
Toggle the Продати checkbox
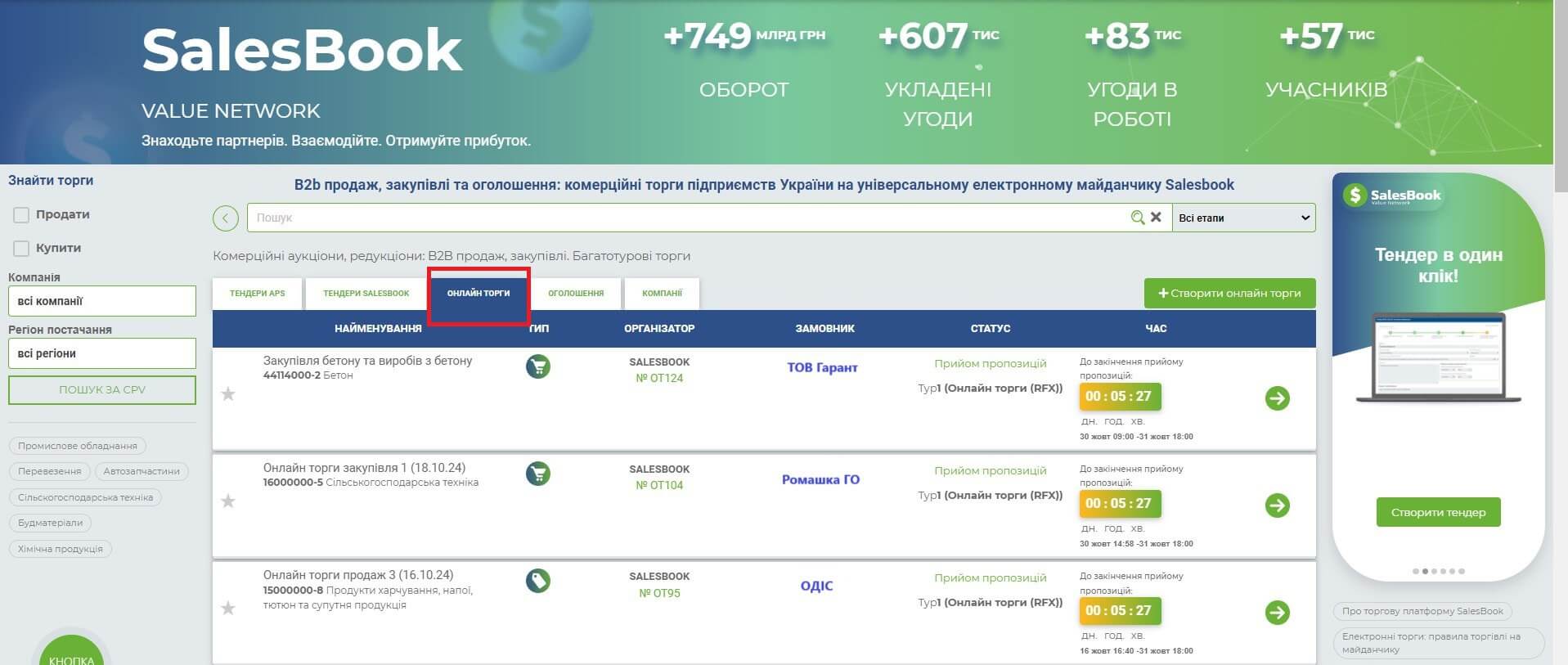pyautogui.click(x=21, y=215)
